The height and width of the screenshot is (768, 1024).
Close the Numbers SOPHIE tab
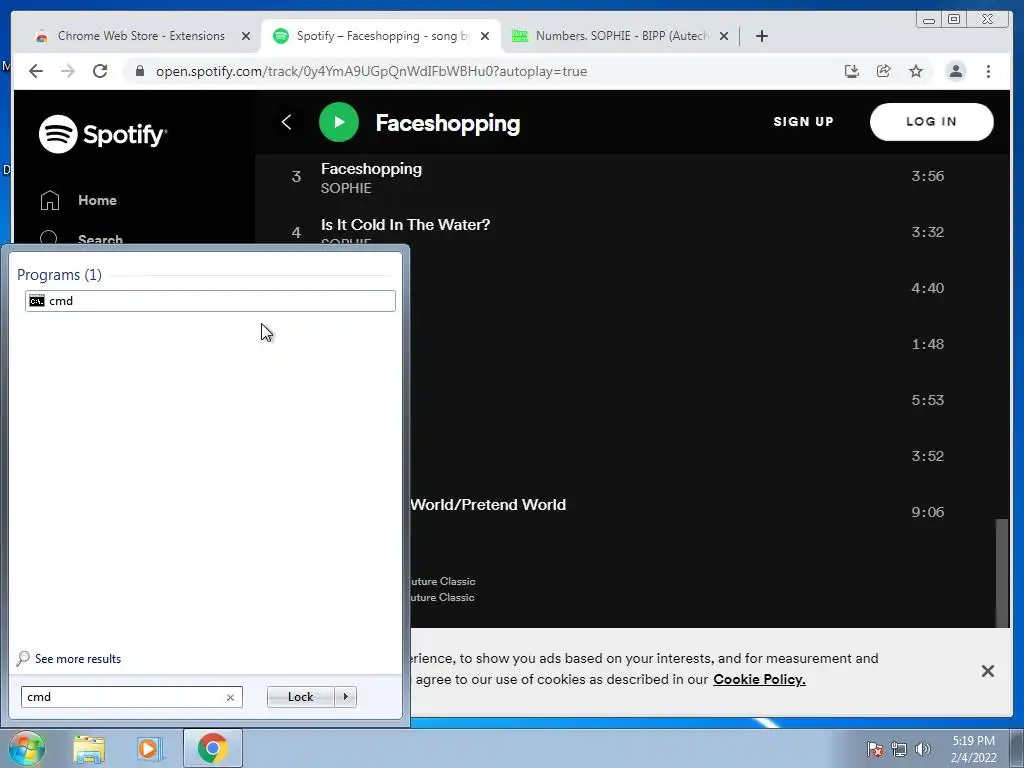coord(724,37)
